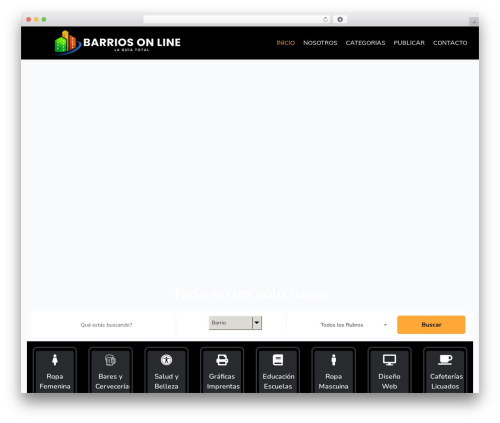
Task: Open the Barrio dropdown selector
Action: tap(235, 323)
